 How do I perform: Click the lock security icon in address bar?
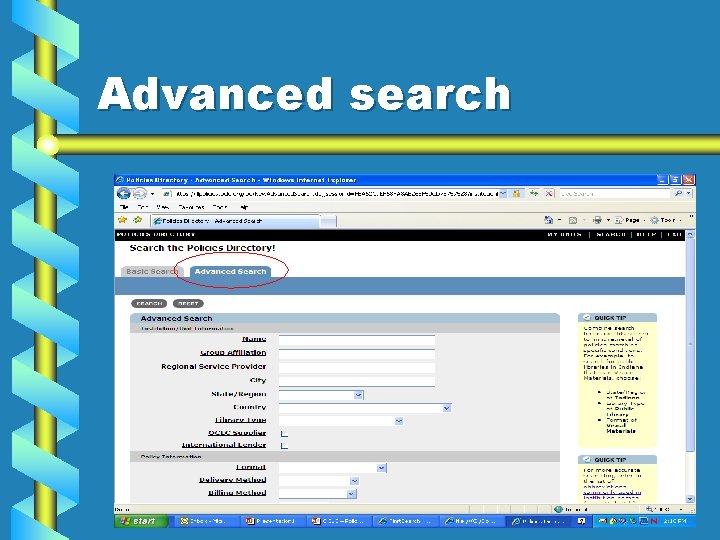517,193
